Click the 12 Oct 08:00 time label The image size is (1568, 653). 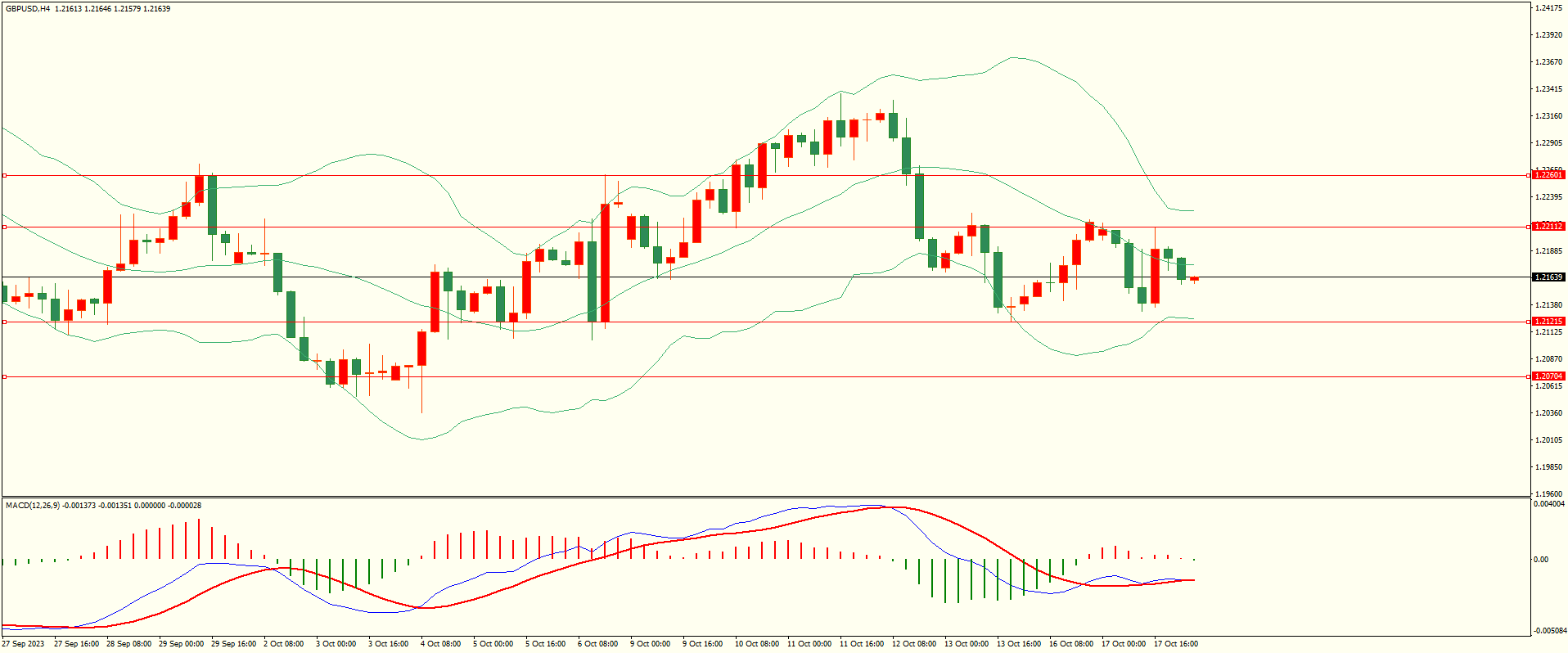pyautogui.click(x=913, y=644)
